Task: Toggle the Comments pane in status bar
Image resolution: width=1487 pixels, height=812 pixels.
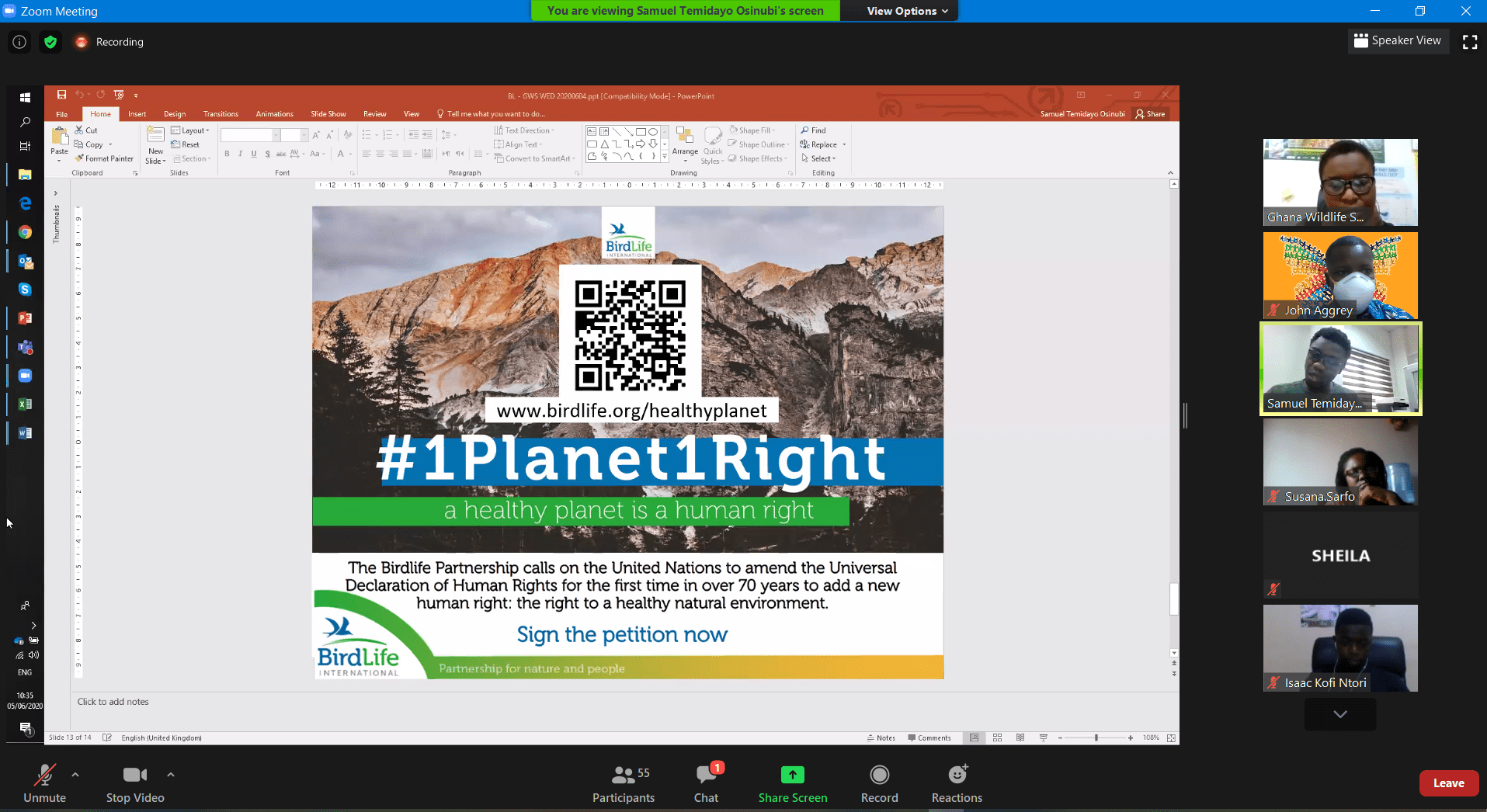Action: click(x=929, y=737)
